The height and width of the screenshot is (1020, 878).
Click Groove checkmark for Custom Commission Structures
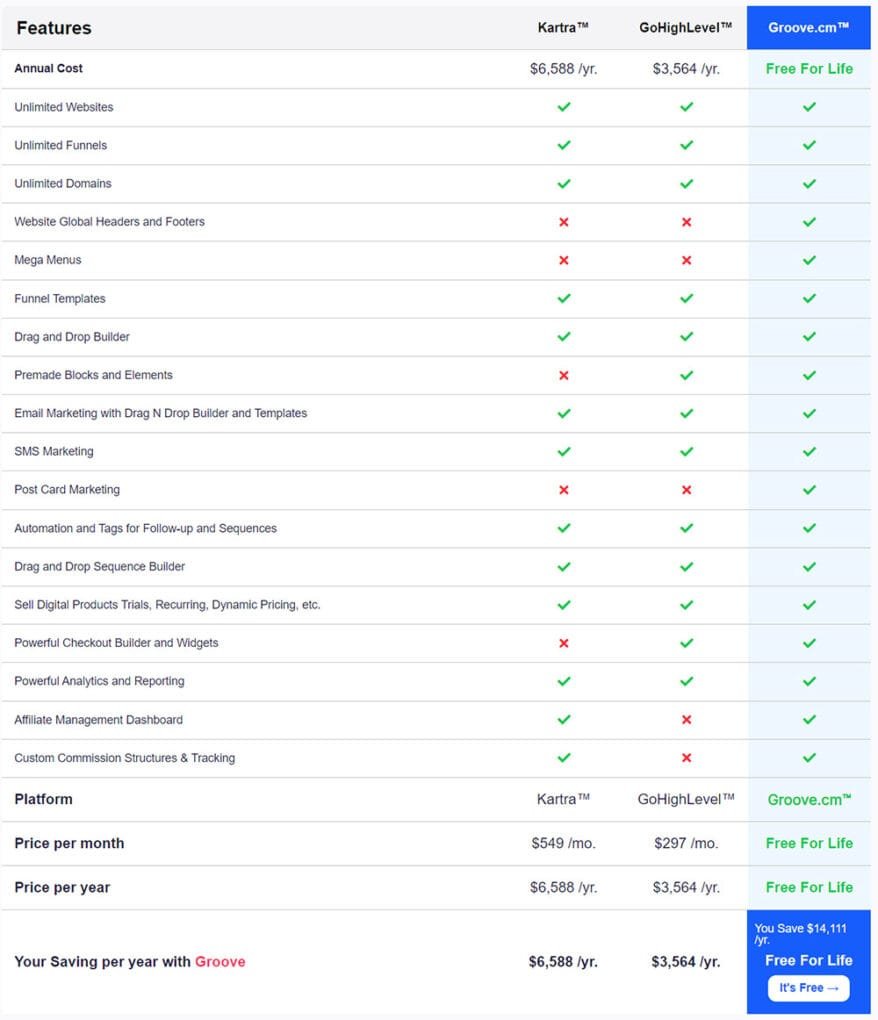tap(809, 758)
